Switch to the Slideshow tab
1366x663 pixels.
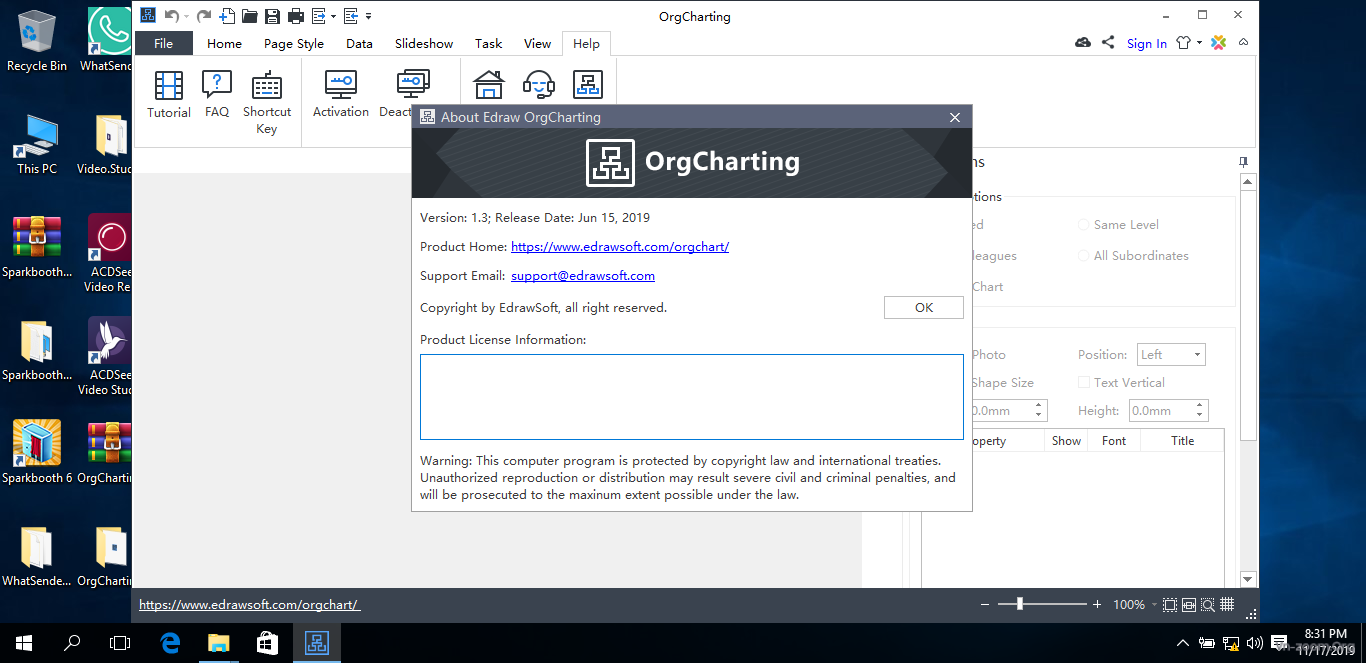[424, 43]
